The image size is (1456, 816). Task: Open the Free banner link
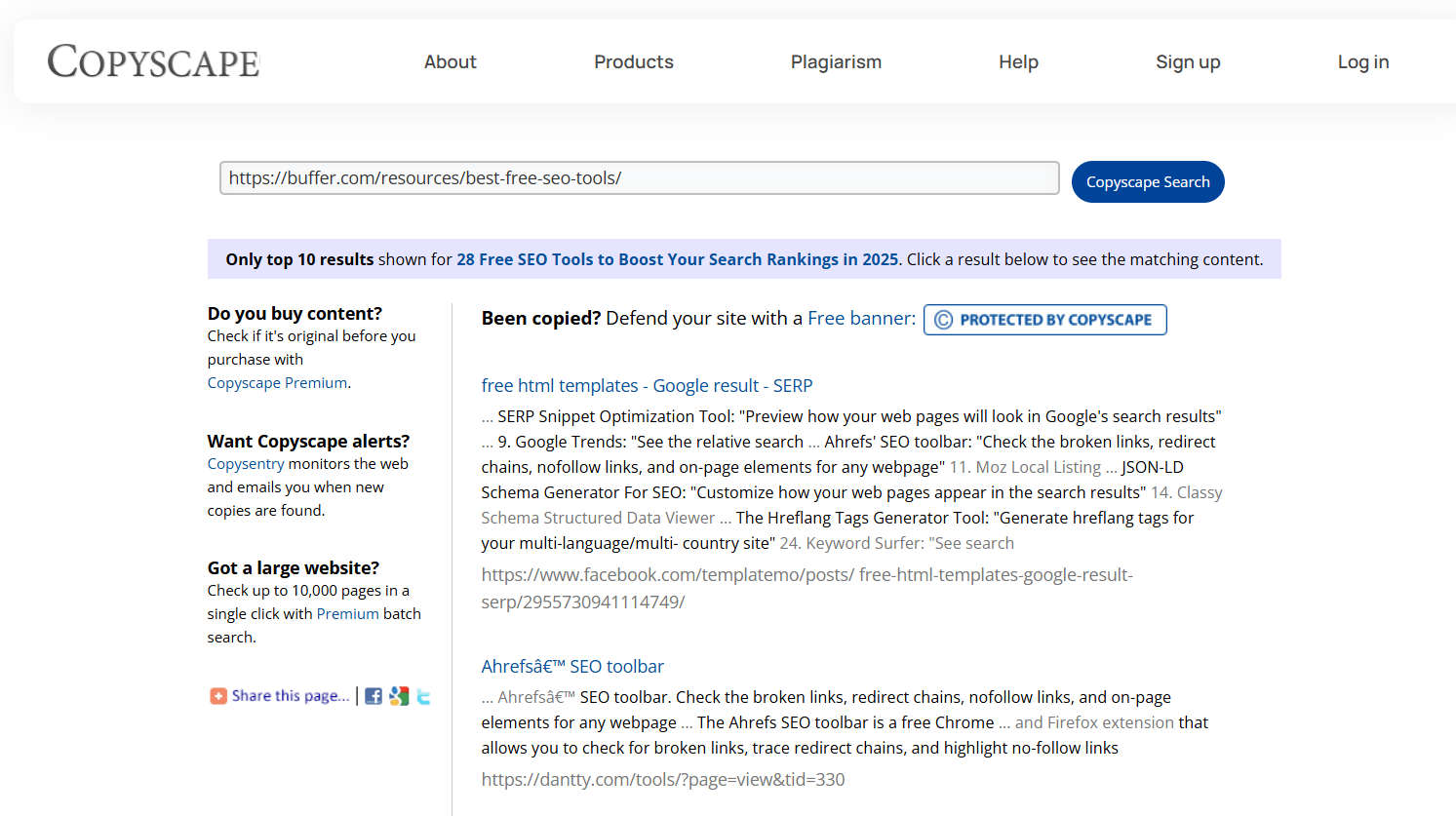tap(858, 318)
